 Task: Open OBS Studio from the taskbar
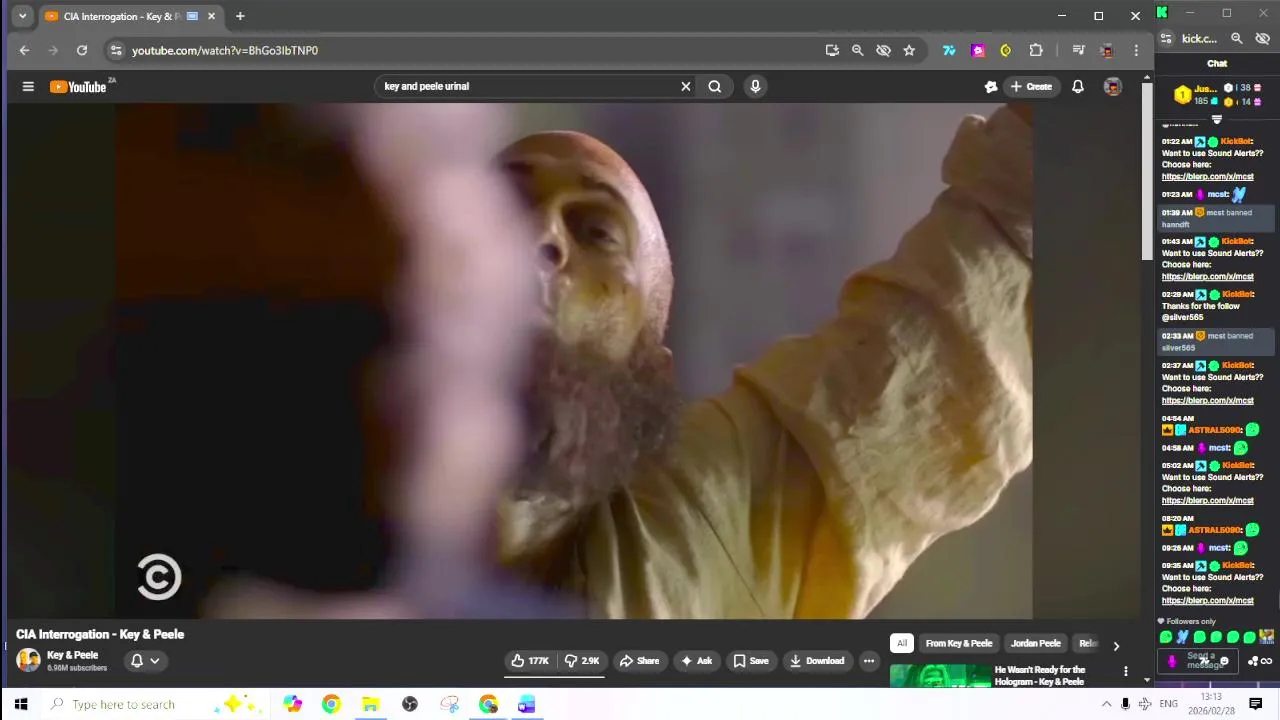[409, 704]
